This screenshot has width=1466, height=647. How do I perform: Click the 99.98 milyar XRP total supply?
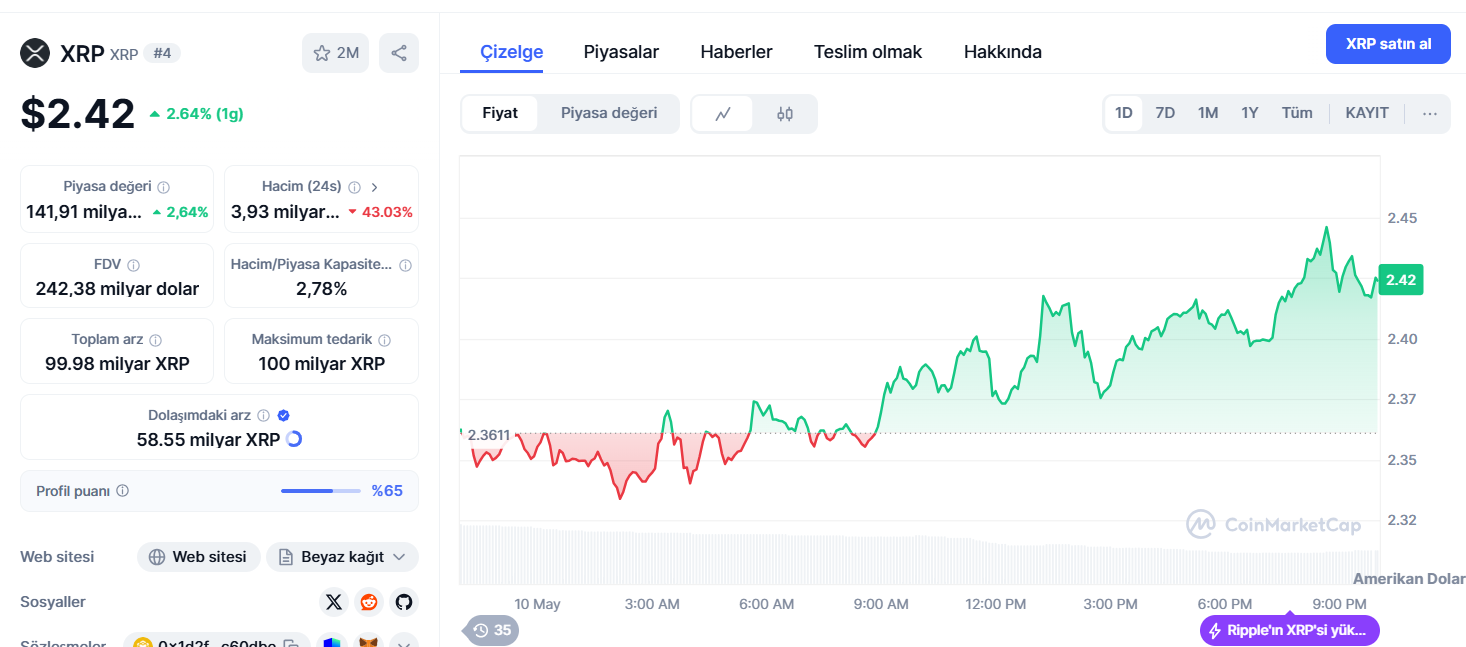(x=117, y=364)
